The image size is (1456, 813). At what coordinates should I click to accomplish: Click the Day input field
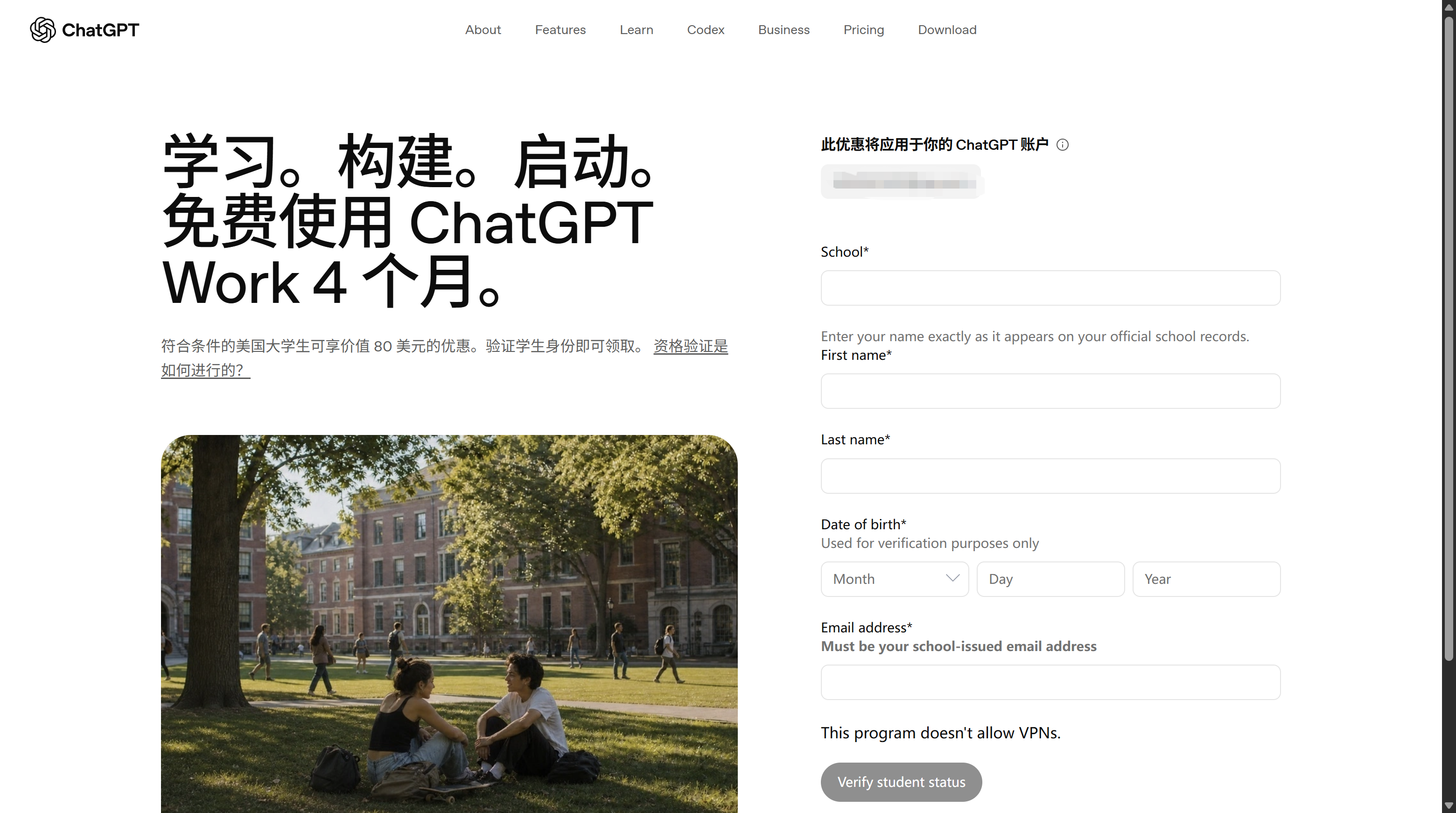coord(1050,579)
